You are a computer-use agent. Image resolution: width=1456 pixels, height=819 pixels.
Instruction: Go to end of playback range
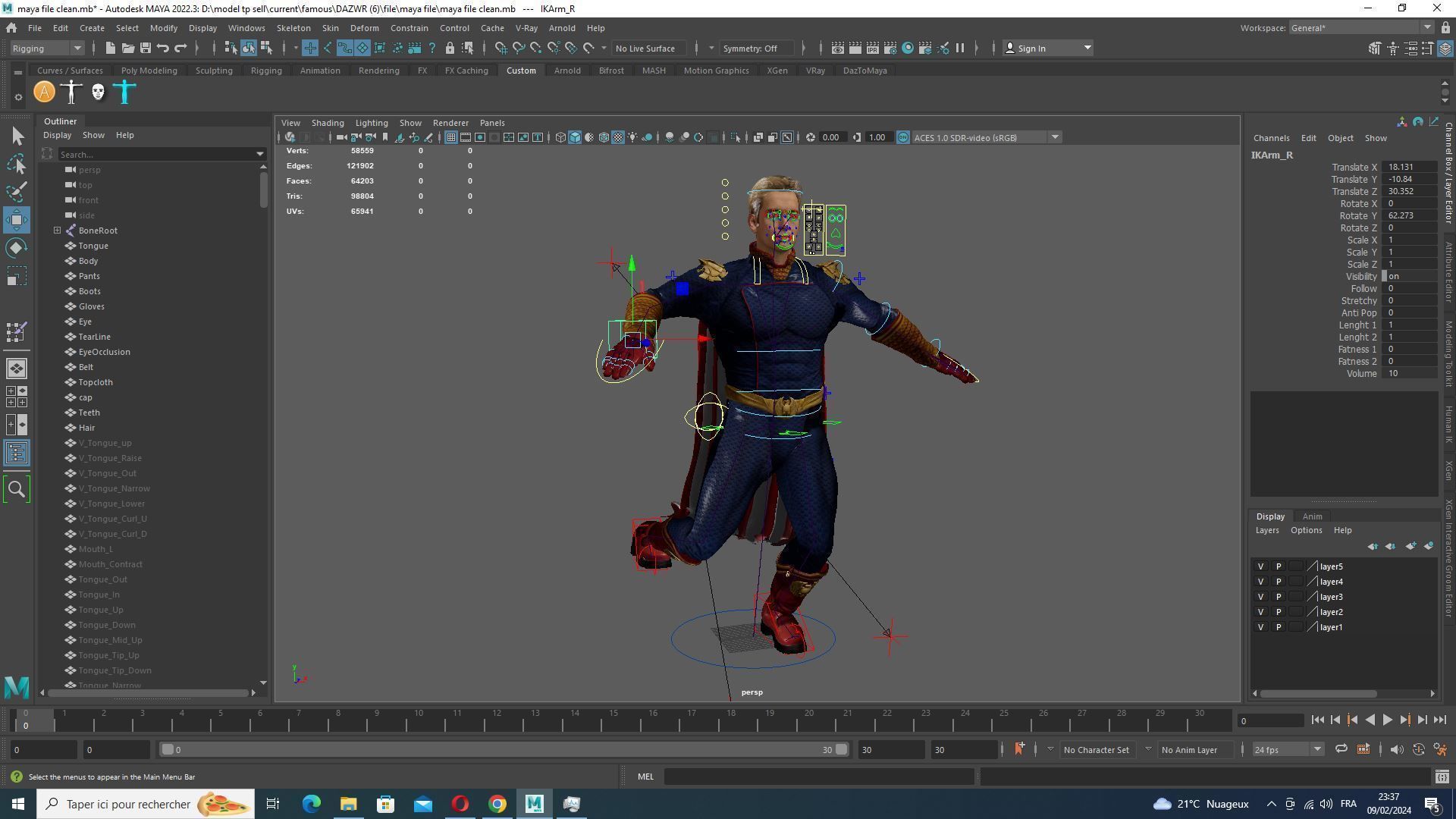click(1440, 720)
